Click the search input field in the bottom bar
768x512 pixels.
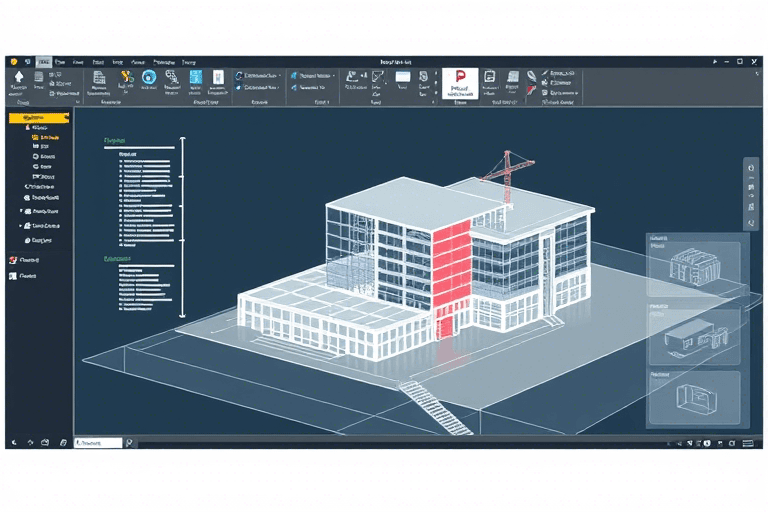98,442
